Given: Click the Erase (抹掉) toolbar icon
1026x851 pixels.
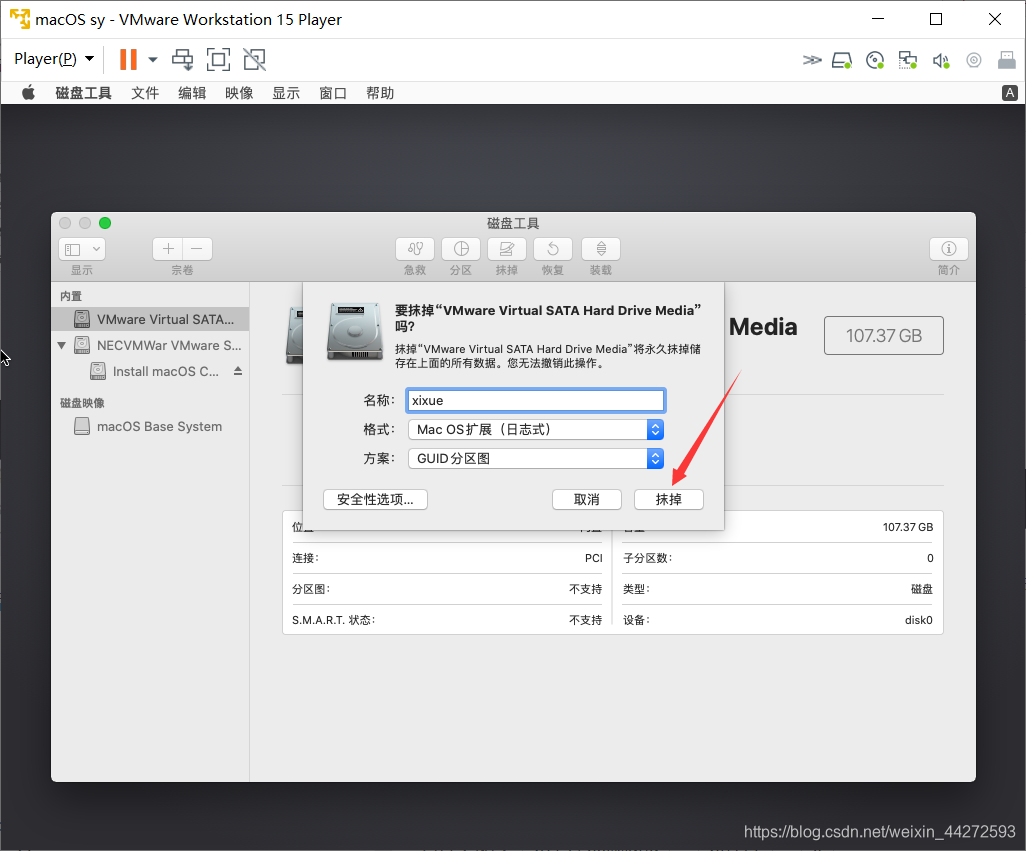Looking at the screenshot, I should pyautogui.click(x=507, y=249).
